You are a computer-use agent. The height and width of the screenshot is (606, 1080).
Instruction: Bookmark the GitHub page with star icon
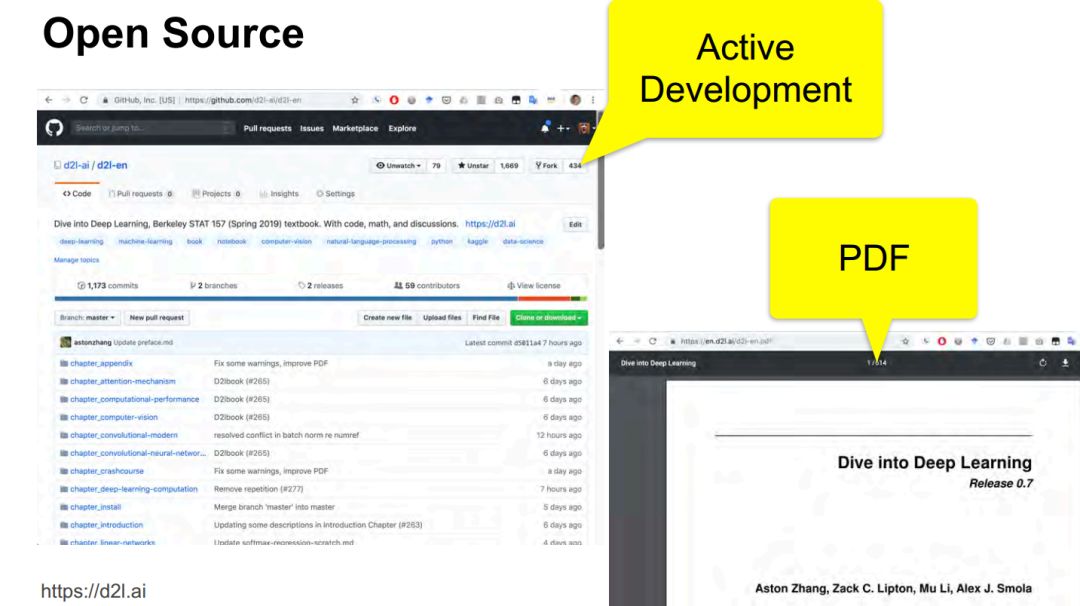click(355, 100)
